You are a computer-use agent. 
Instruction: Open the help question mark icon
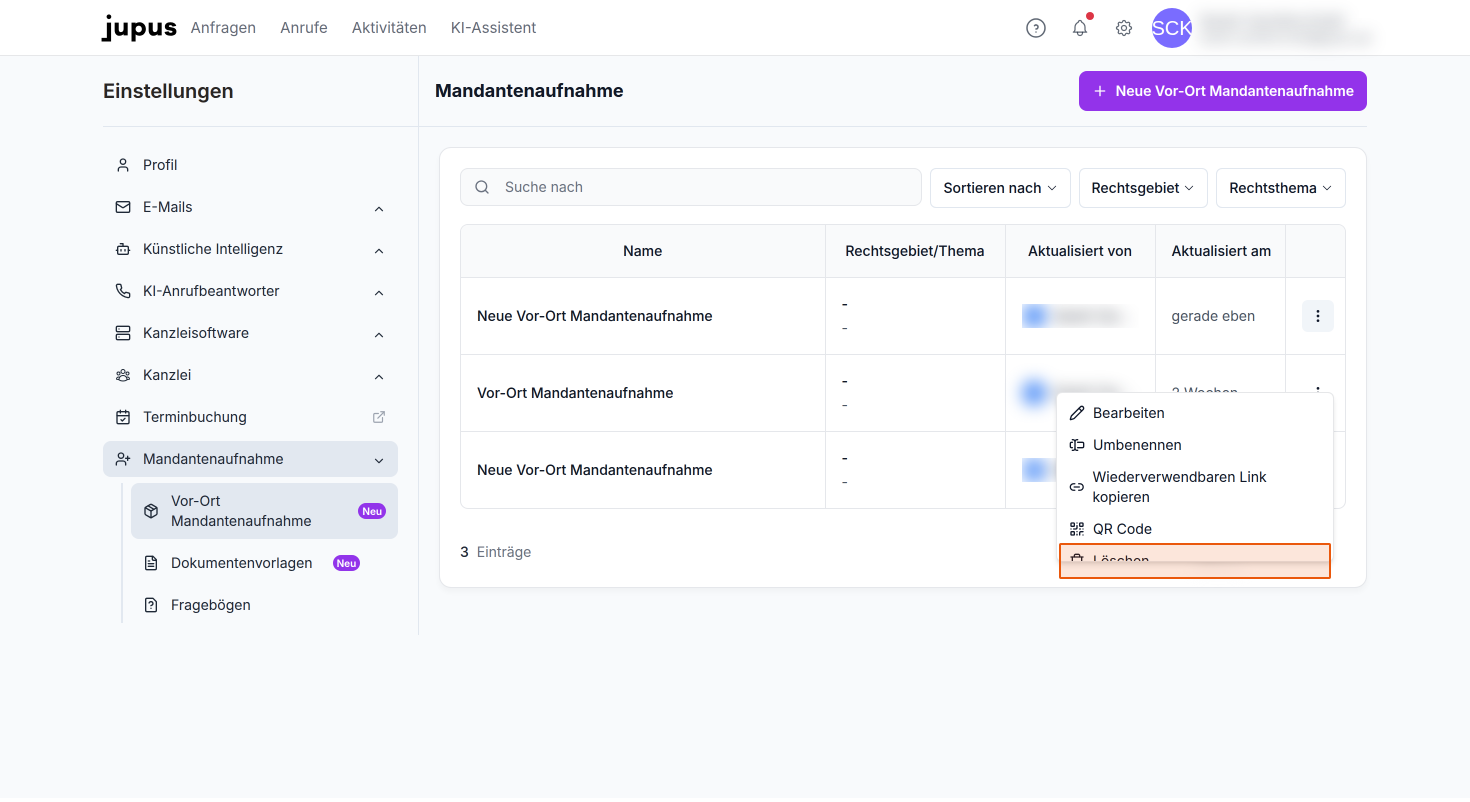[1036, 28]
